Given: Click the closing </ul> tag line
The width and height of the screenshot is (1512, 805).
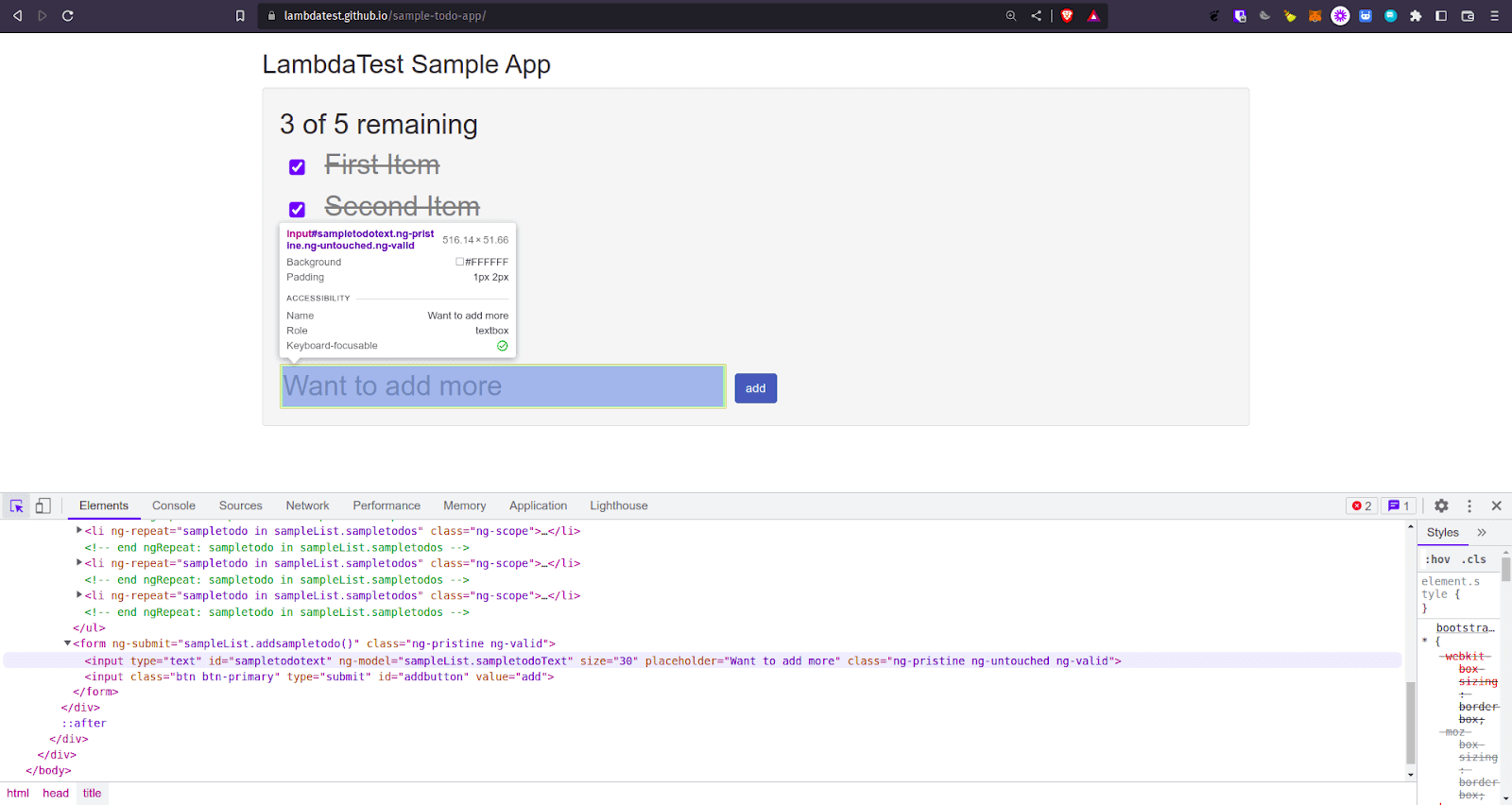Looking at the screenshot, I should tap(89, 627).
